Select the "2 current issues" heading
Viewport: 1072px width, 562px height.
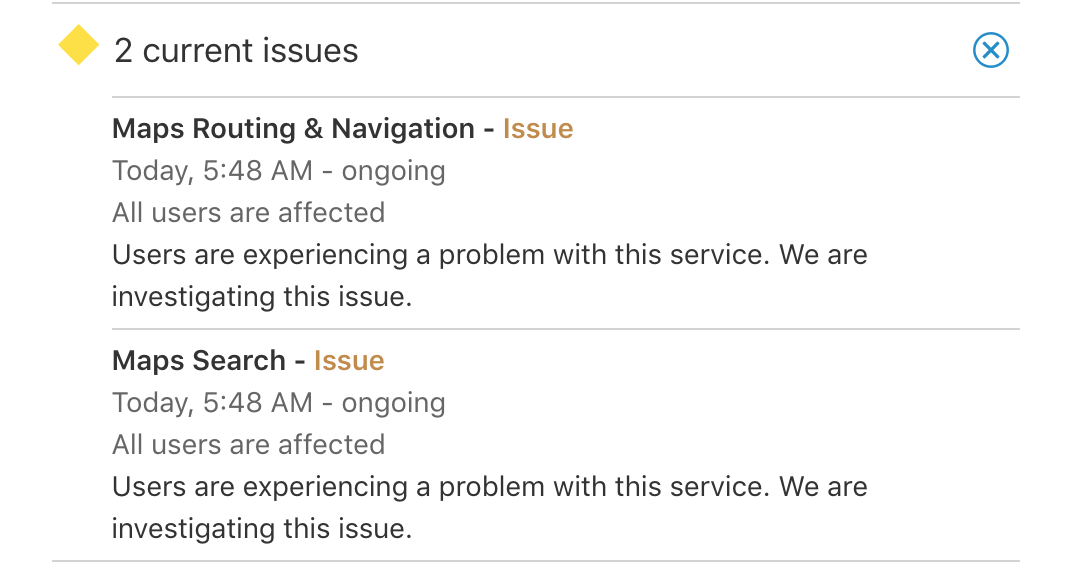click(x=236, y=51)
